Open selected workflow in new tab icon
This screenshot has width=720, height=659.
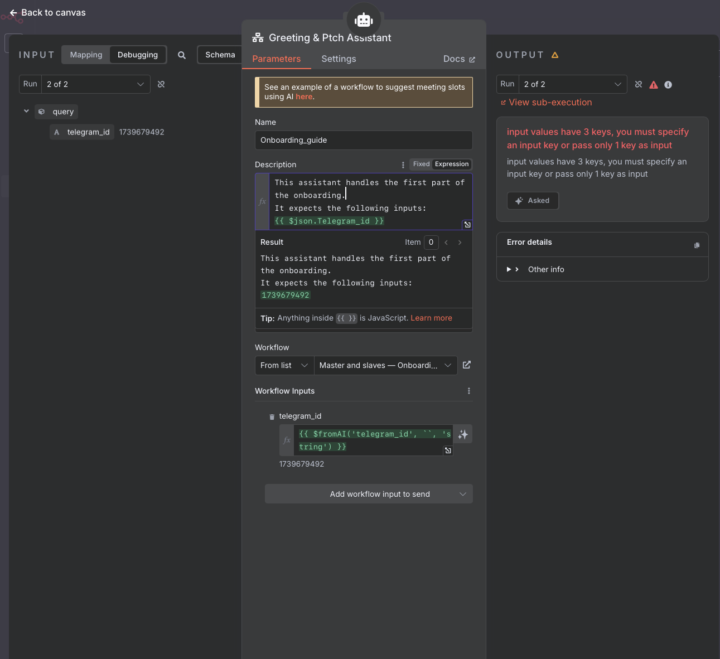point(467,365)
